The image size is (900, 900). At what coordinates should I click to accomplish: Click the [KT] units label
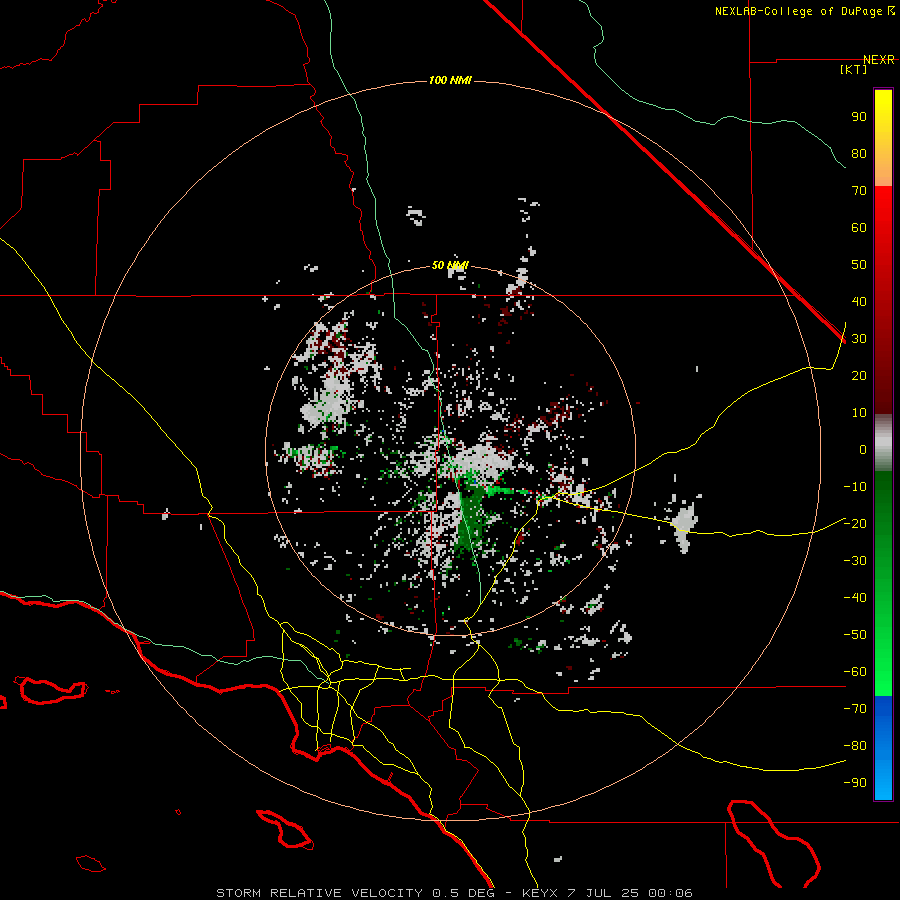point(854,69)
